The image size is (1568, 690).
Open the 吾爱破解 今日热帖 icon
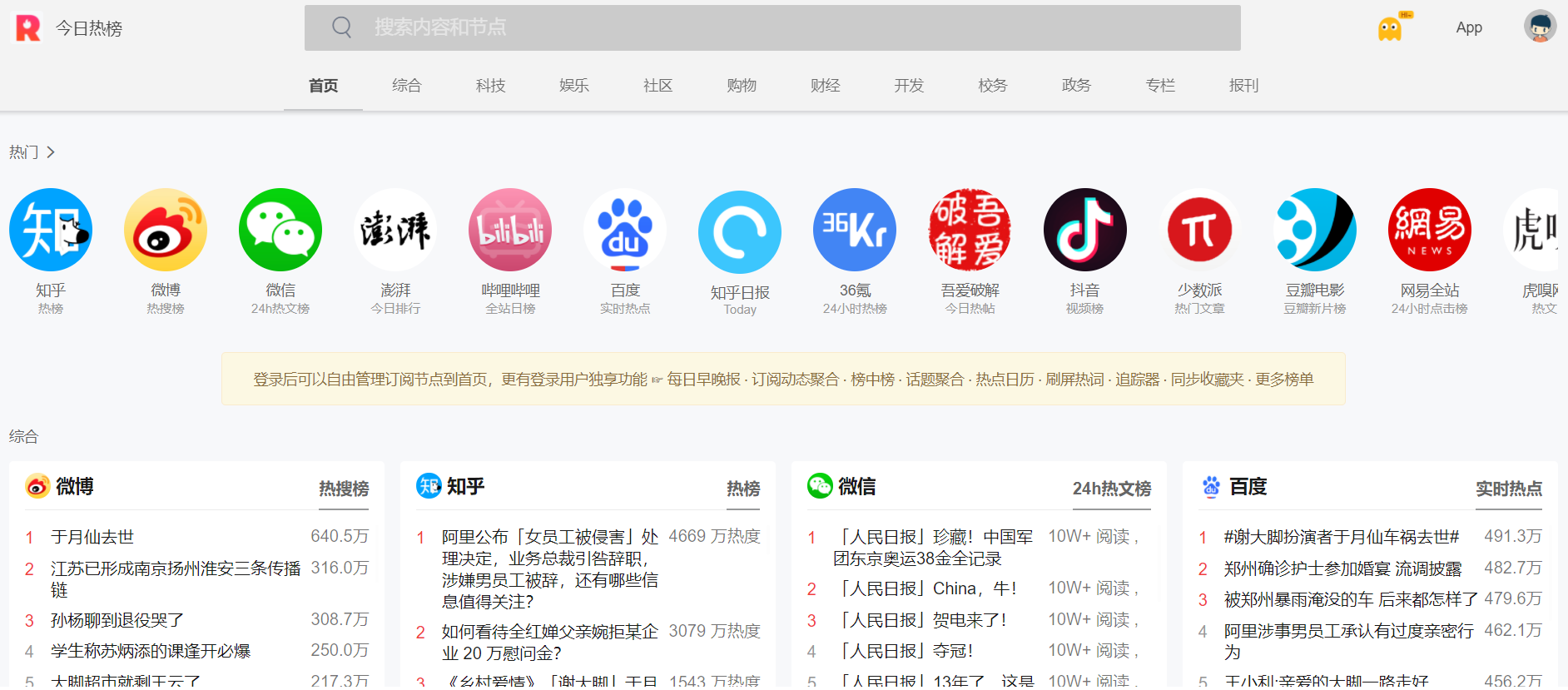(x=970, y=230)
